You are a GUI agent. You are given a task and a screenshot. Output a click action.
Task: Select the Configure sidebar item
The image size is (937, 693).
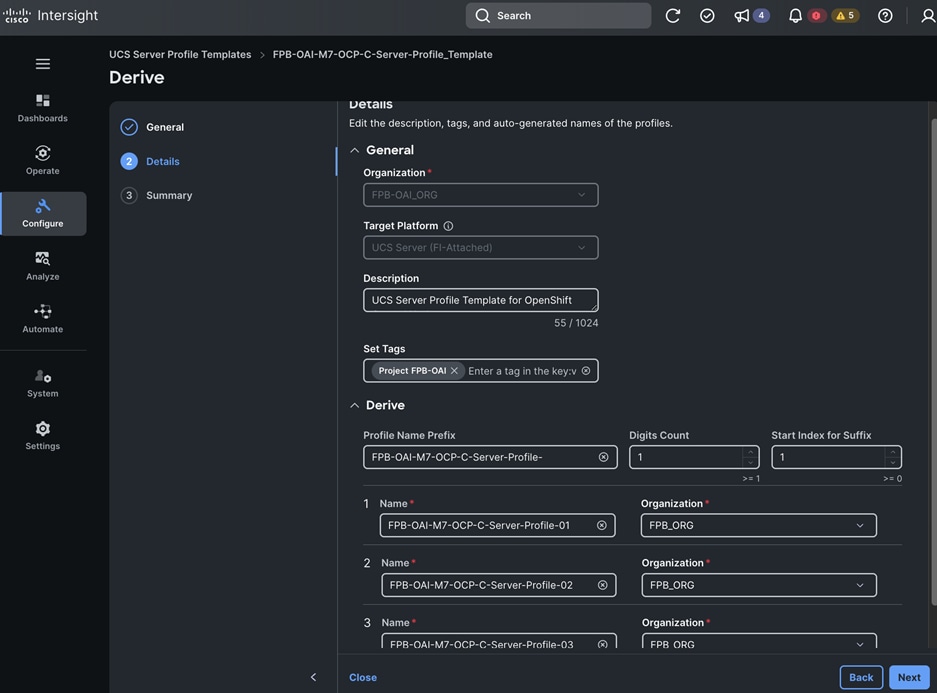click(43, 213)
